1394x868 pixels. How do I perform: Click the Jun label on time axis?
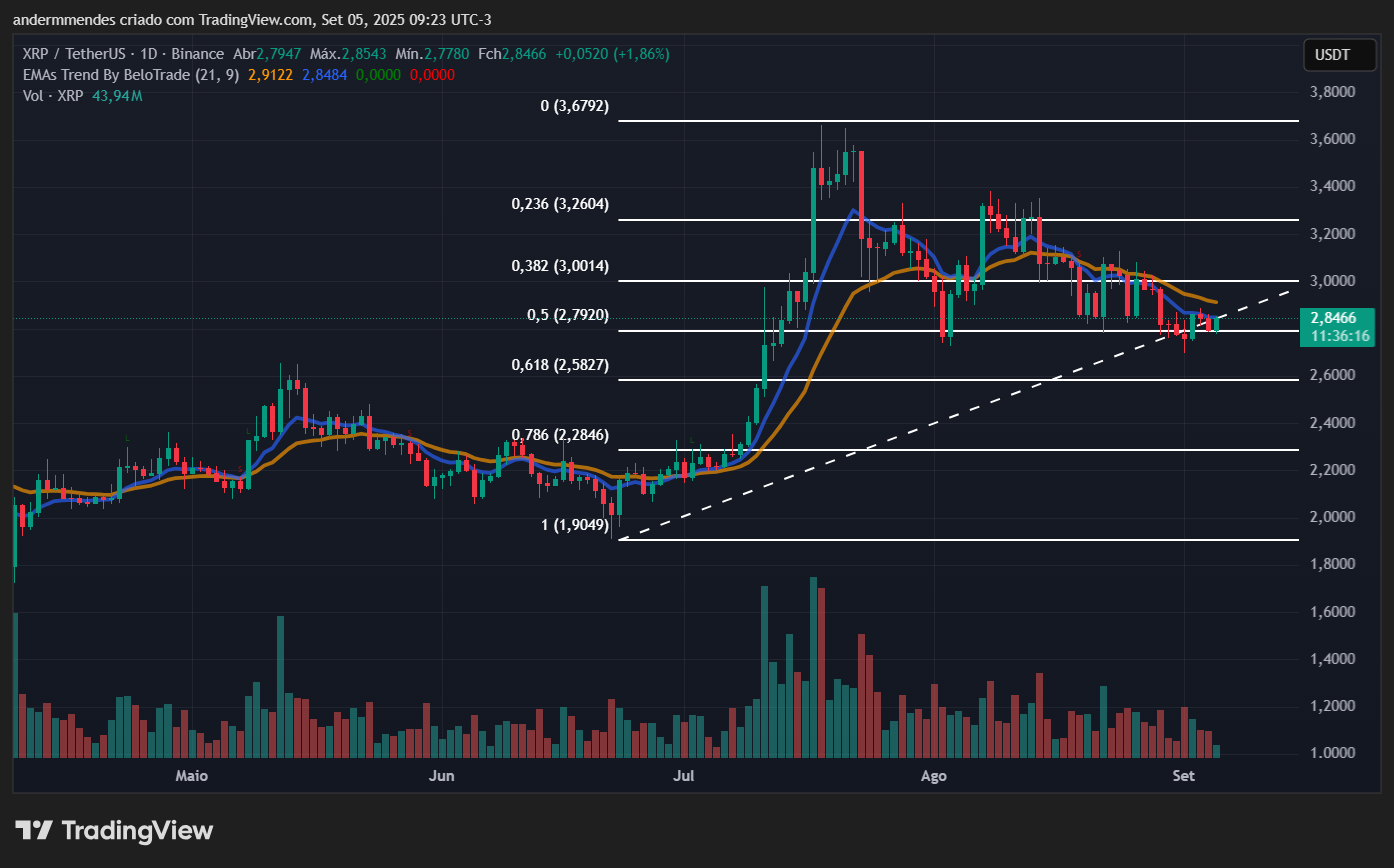(x=441, y=775)
